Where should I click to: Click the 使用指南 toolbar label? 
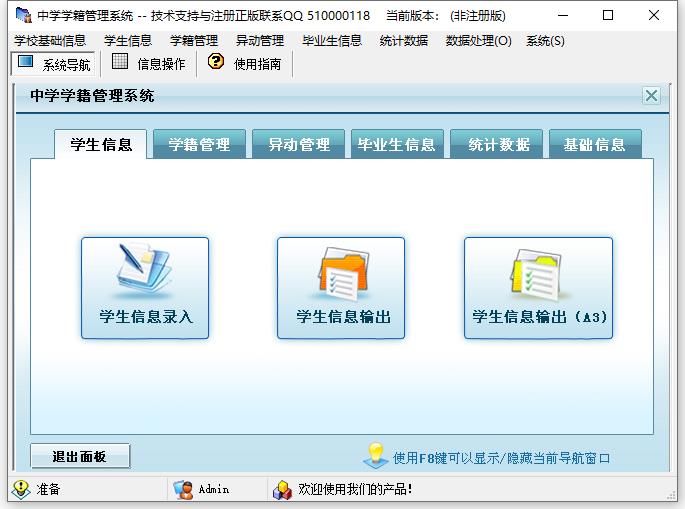[x=257, y=64]
